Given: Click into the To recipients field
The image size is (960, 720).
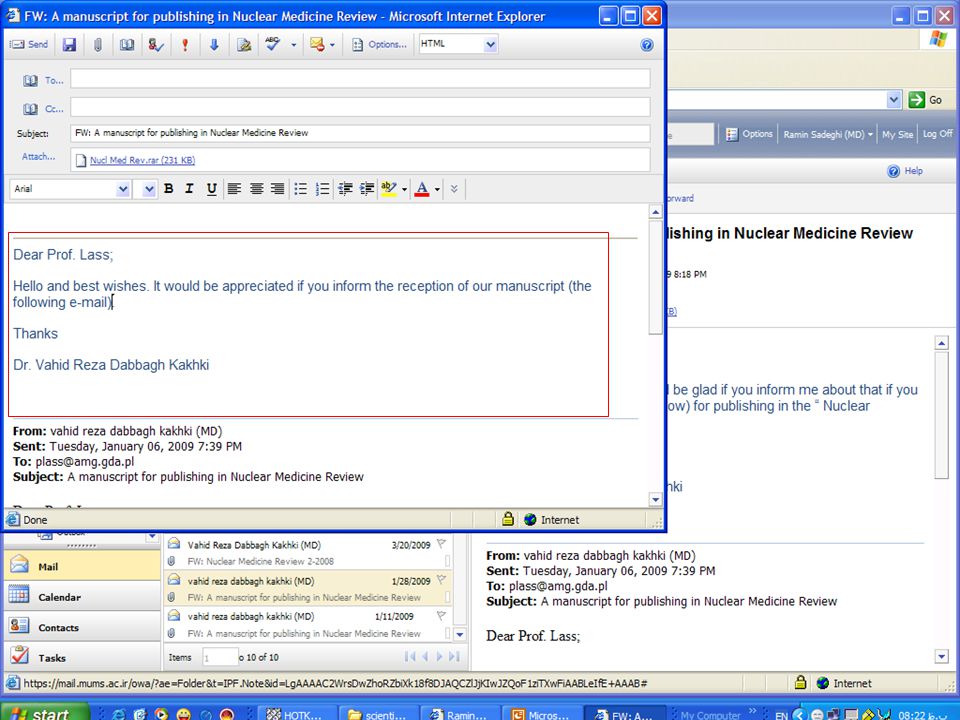Looking at the screenshot, I should pyautogui.click(x=360, y=79).
